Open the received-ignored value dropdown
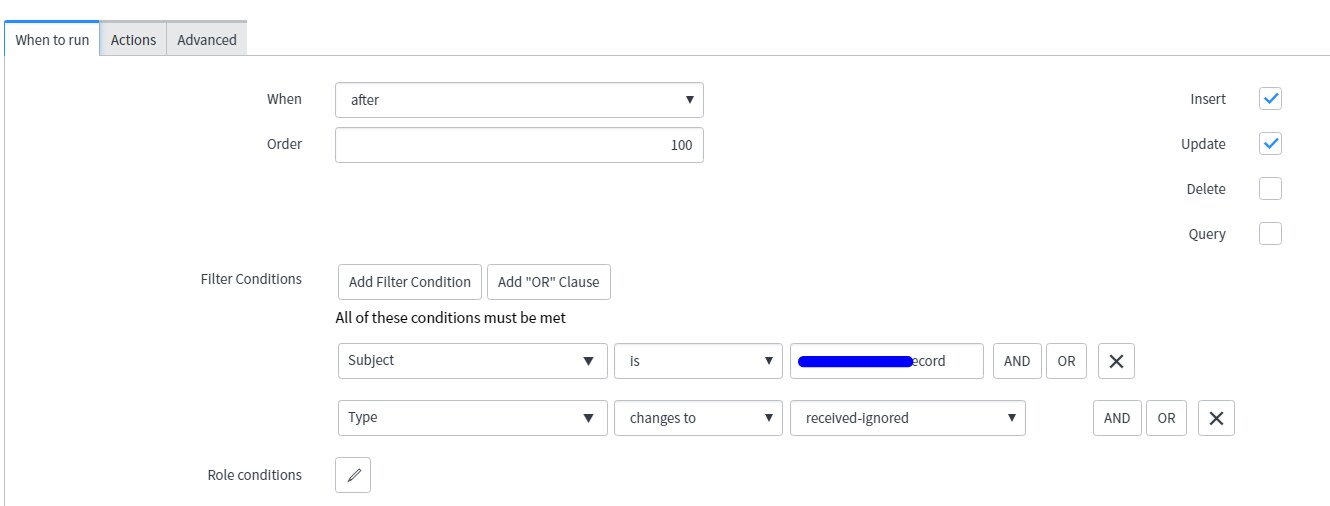This screenshot has width=1330, height=506. coord(908,418)
